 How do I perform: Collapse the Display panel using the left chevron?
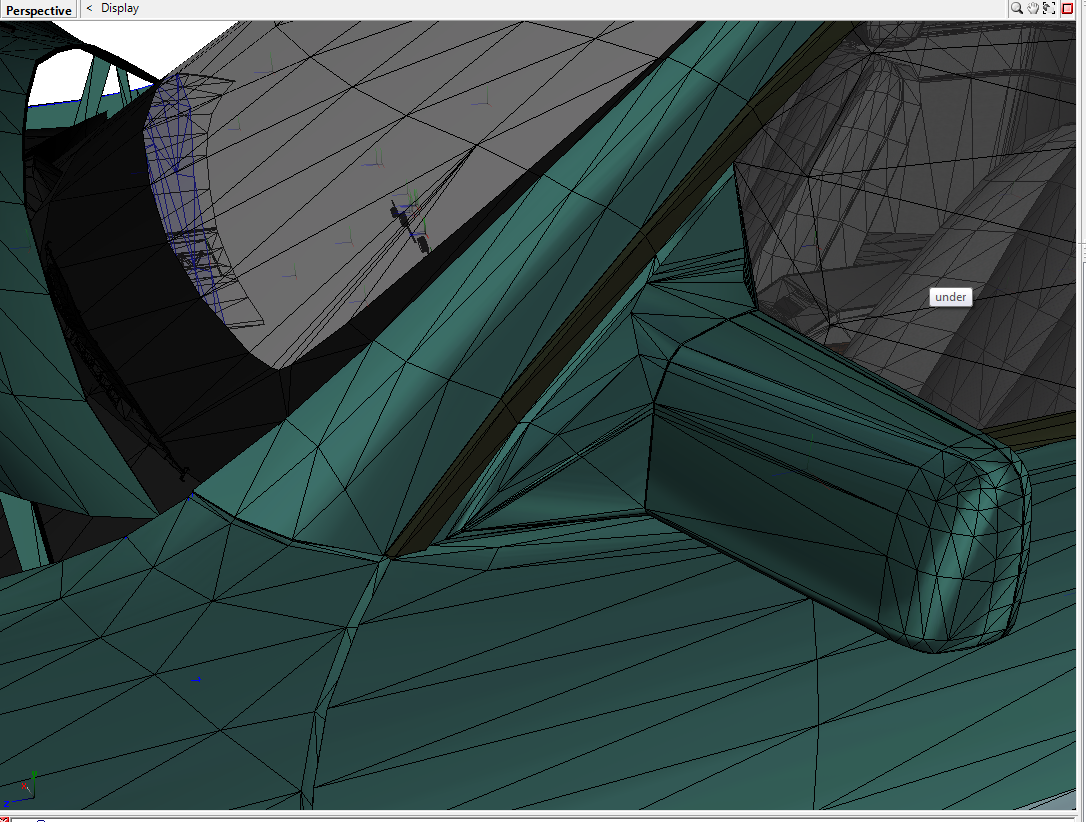(88, 8)
